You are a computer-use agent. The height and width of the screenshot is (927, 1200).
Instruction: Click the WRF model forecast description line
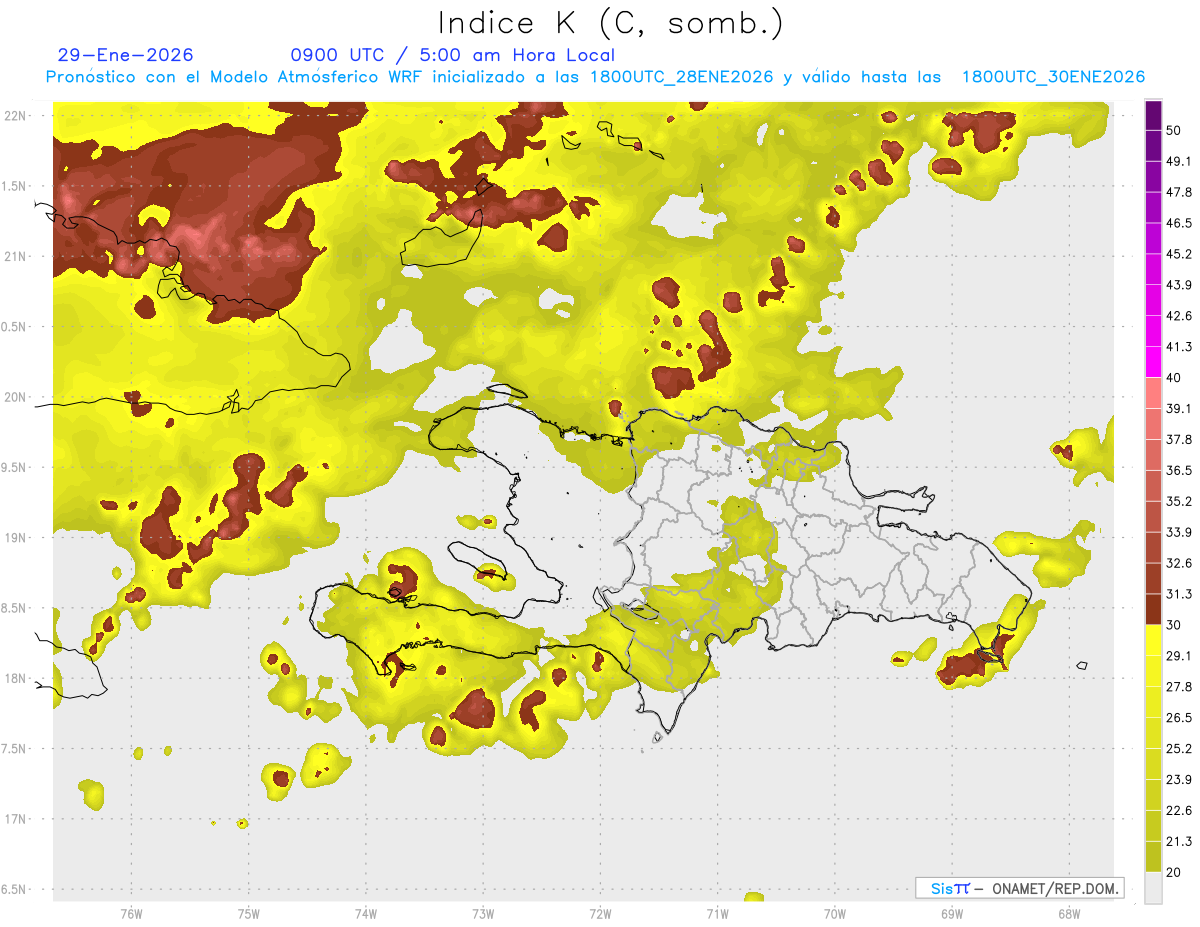[x=595, y=77]
